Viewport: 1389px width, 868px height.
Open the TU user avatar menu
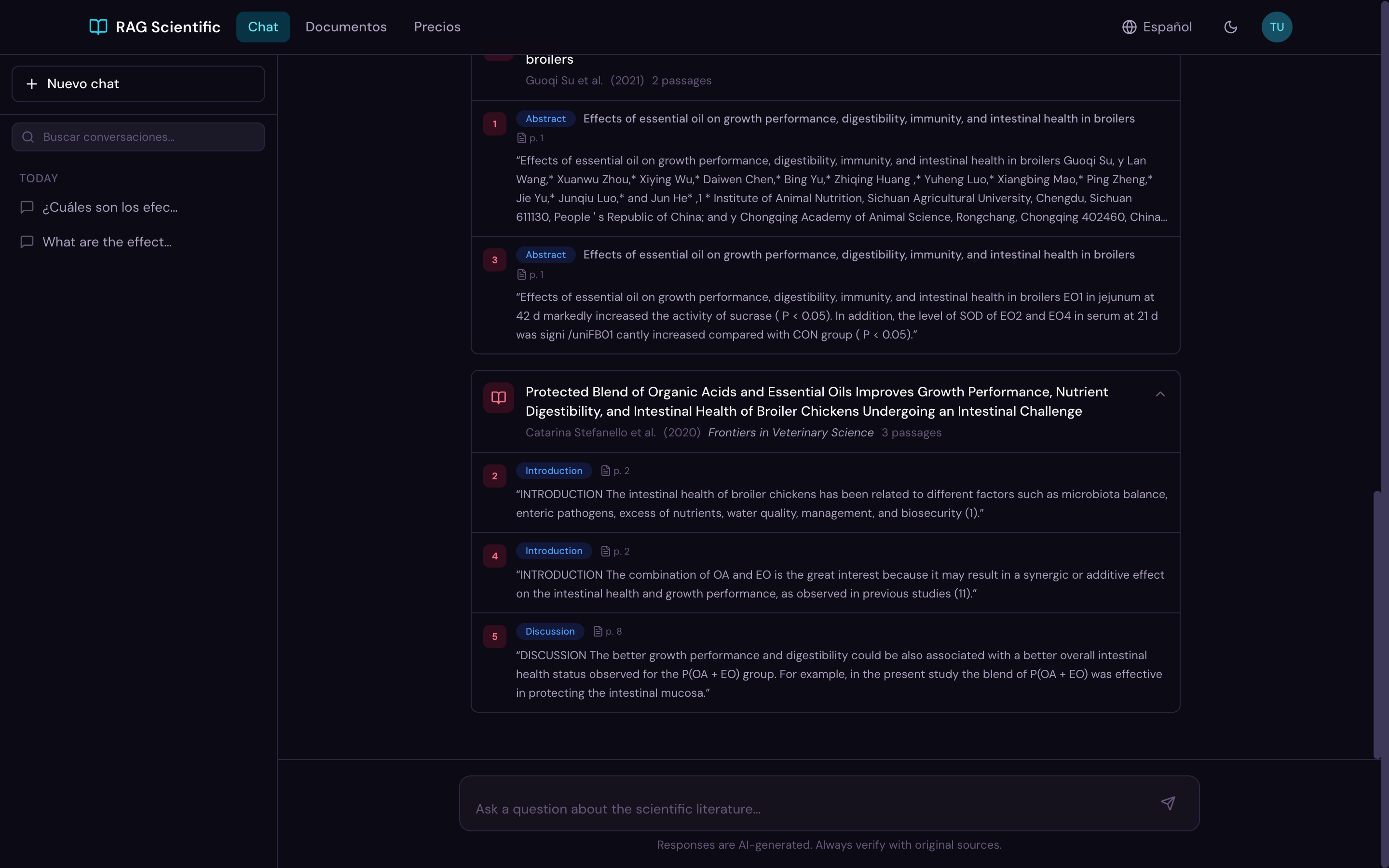(1277, 27)
